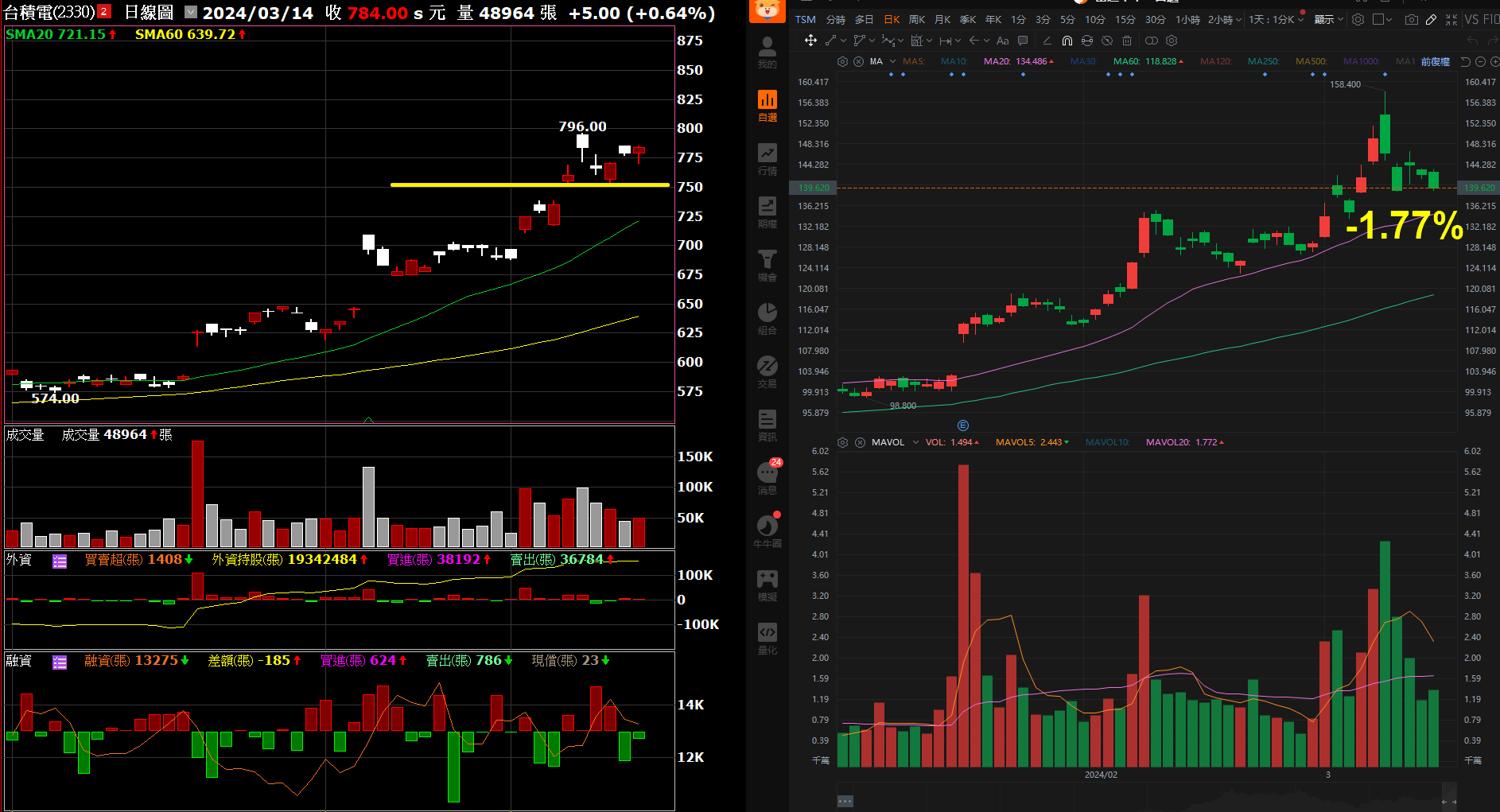The width and height of the screenshot is (1500, 812).
Task: Click the collapse fullscreen arrows icon
Action: (1451, 20)
